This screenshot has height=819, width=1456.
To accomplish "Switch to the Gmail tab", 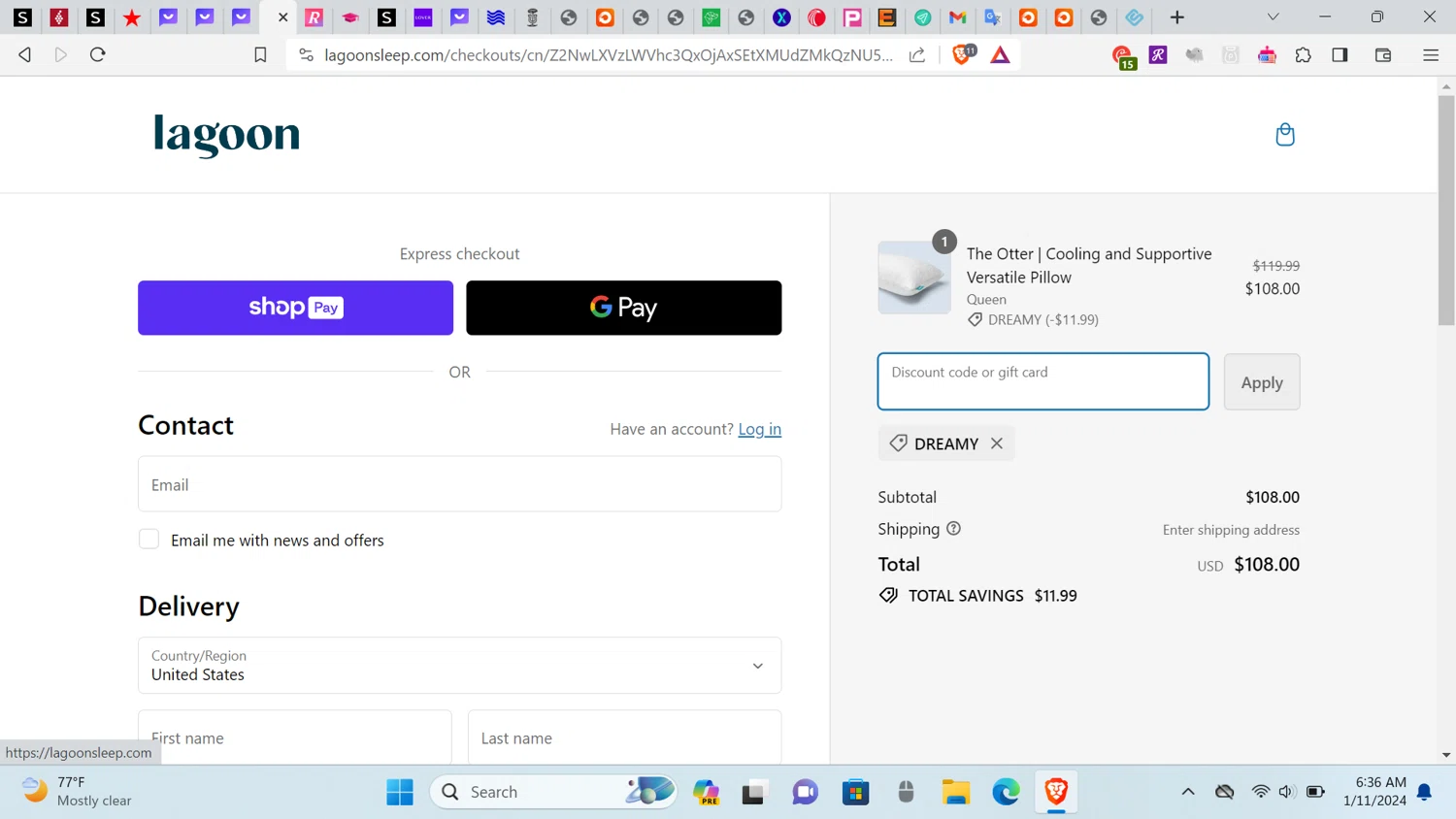I will [958, 17].
